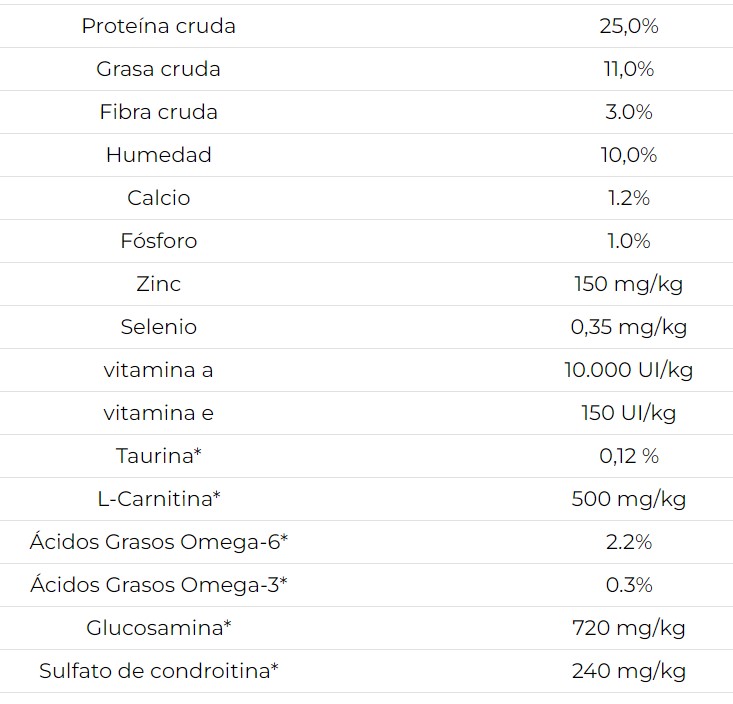Image resolution: width=733 pixels, height=704 pixels.
Task: Select the 25,0% protein value
Action: [x=628, y=26]
